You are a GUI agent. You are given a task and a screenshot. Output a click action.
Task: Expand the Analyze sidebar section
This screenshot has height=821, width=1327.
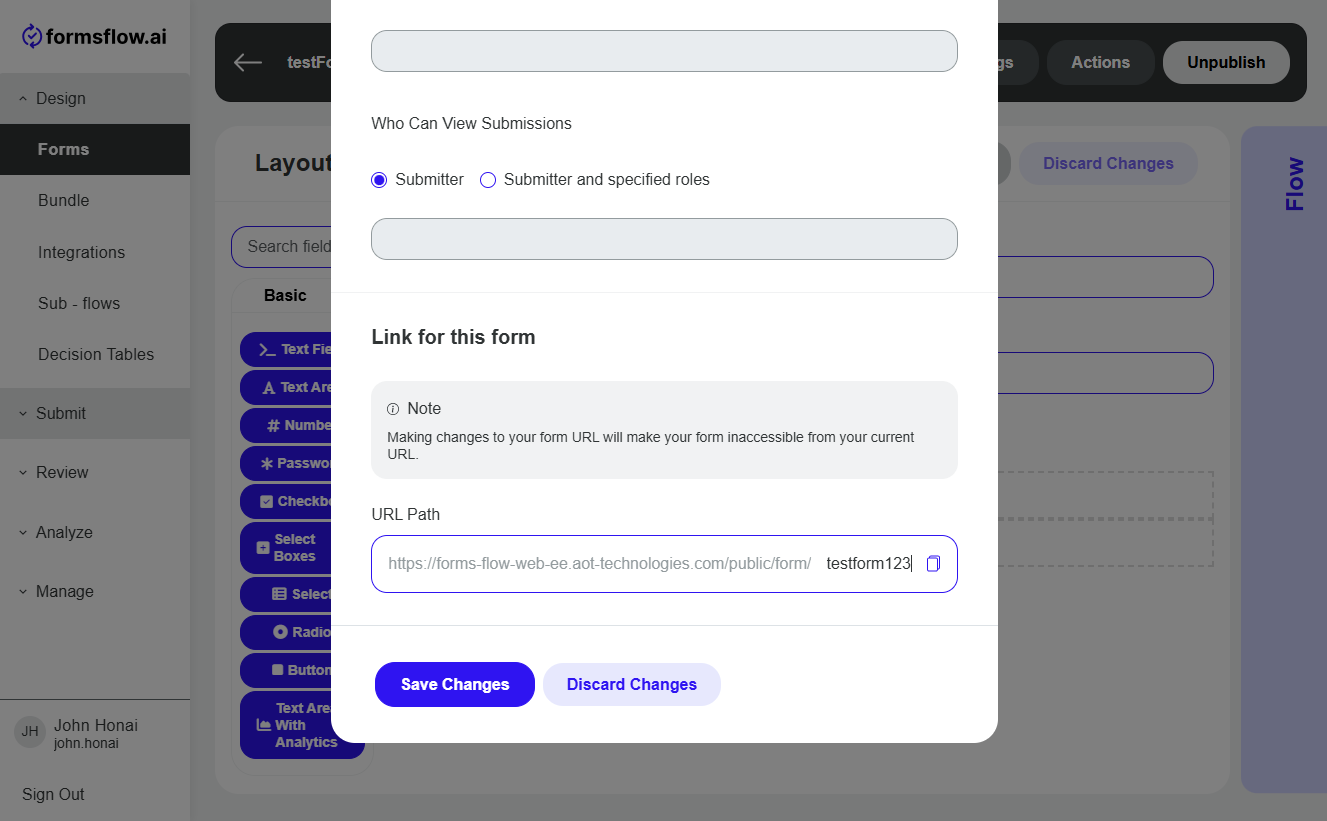[x=95, y=532]
